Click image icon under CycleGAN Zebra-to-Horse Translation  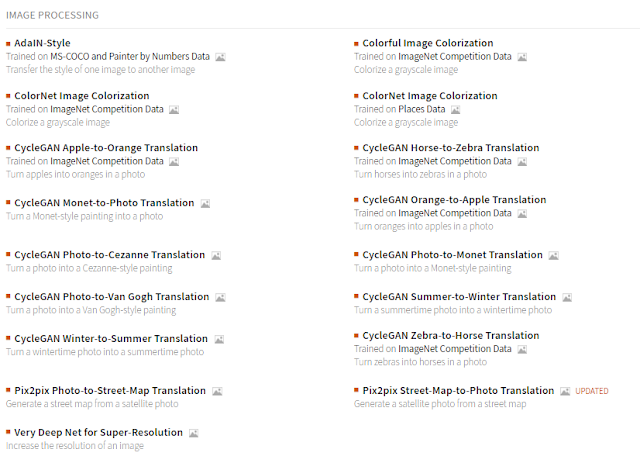click(x=522, y=350)
